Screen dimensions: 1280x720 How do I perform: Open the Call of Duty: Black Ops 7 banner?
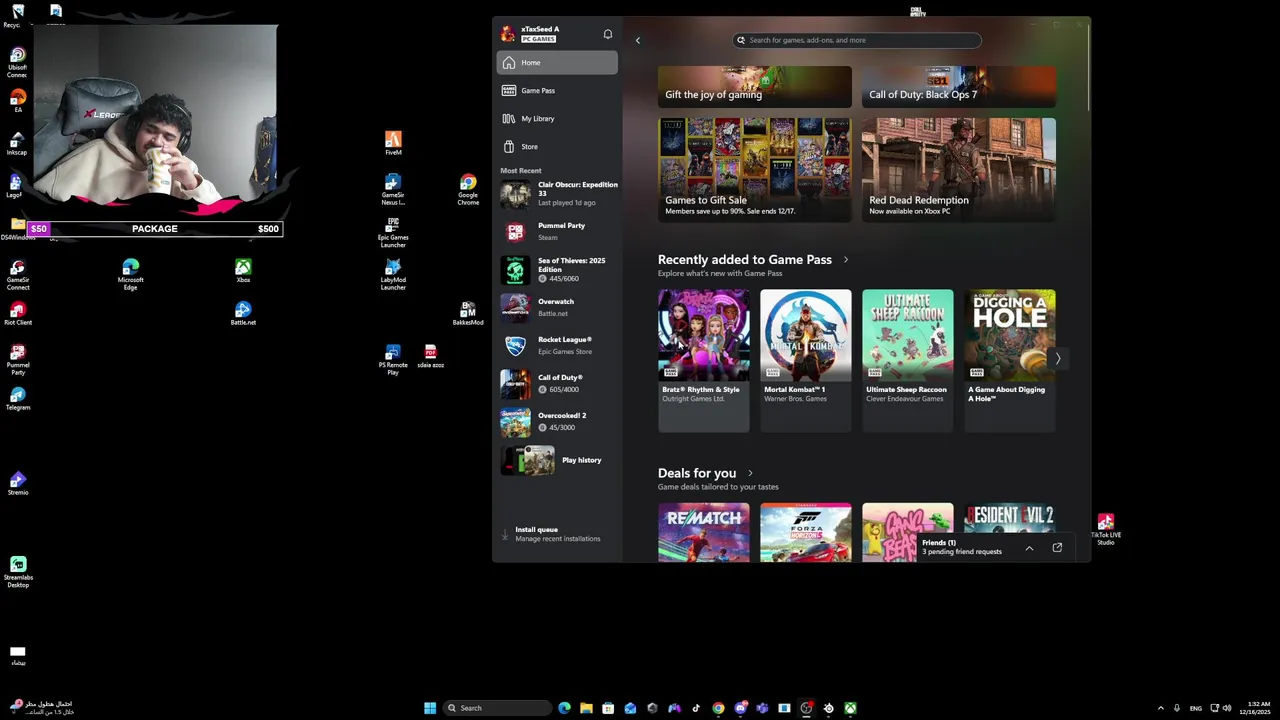pyautogui.click(x=959, y=87)
